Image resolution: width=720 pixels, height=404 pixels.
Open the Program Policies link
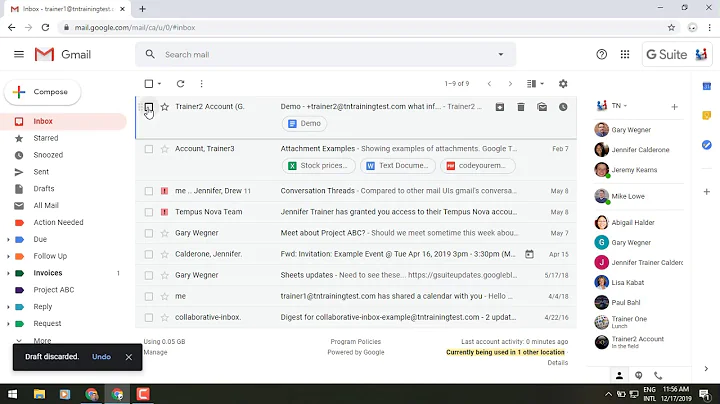pyautogui.click(x=355, y=342)
